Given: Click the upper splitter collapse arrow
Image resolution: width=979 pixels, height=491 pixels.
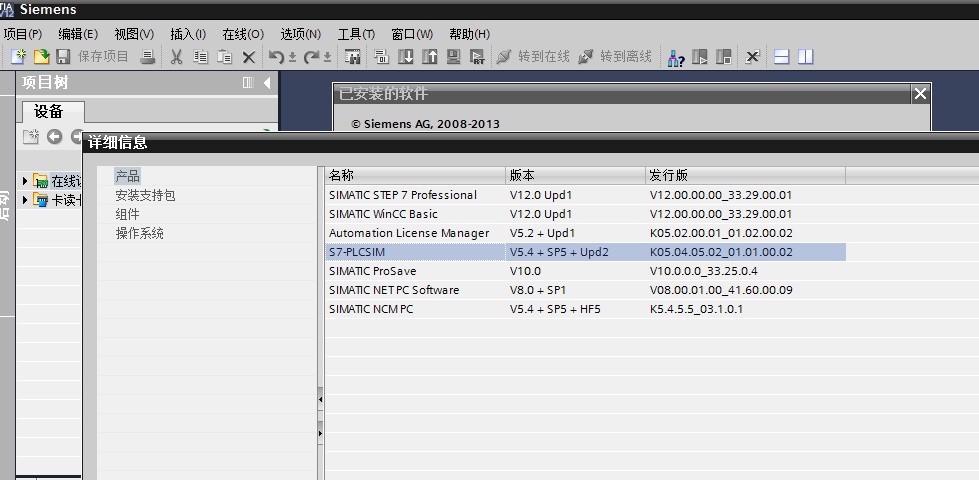Looking at the screenshot, I should point(320,399).
